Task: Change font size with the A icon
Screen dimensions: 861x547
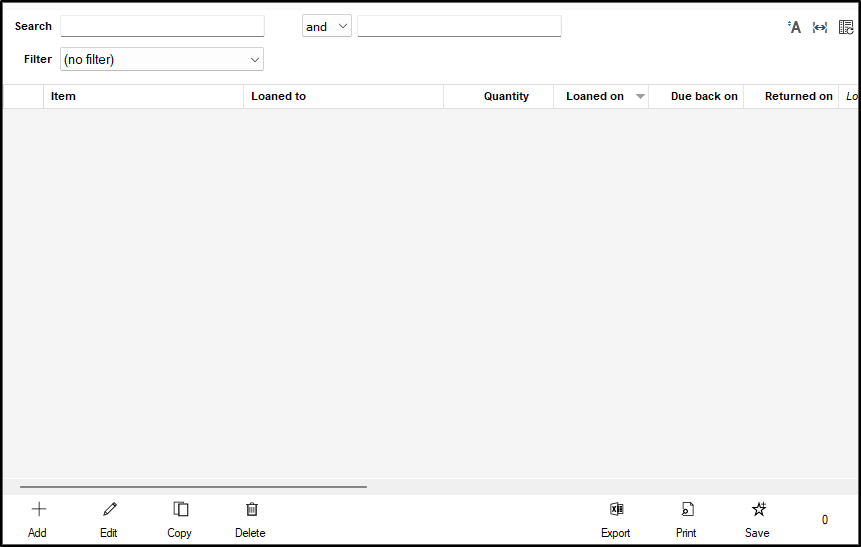Action: pyautogui.click(x=795, y=27)
